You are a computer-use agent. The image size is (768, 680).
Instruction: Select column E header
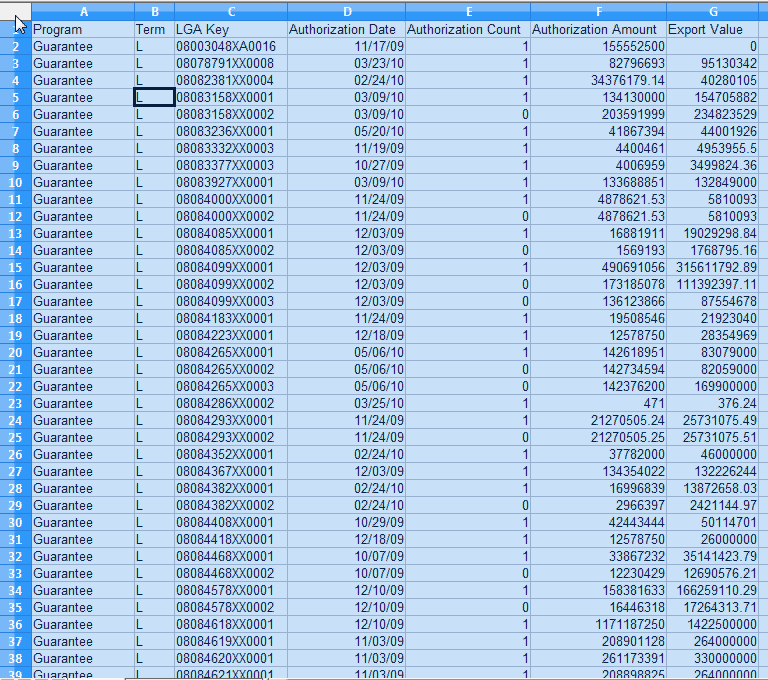click(468, 11)
